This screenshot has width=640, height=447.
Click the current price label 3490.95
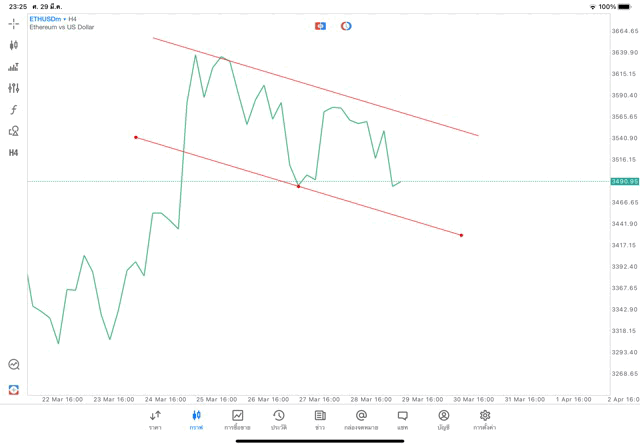(624, 181)
